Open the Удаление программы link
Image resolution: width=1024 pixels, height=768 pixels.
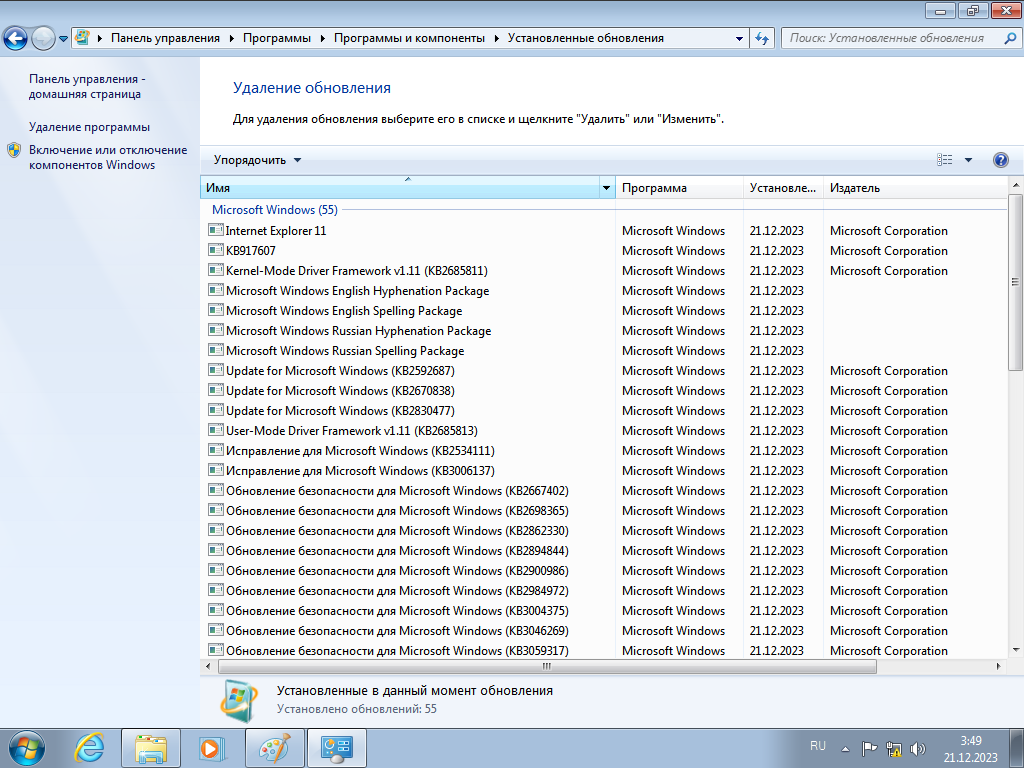89,127
